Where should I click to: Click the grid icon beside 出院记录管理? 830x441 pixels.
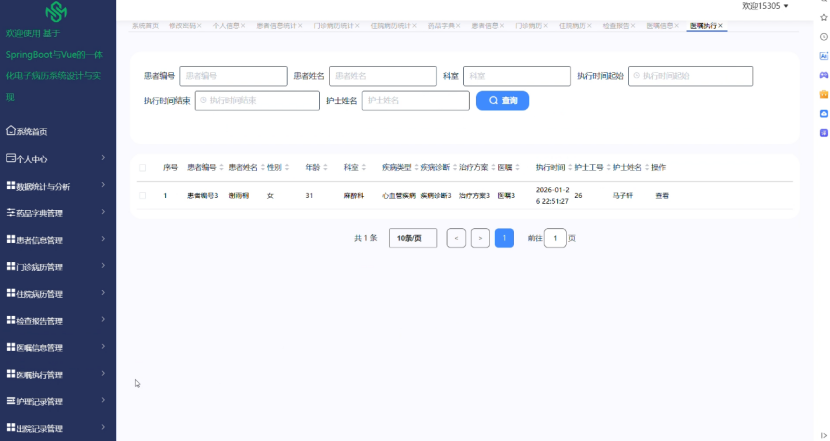pos(11,427)
